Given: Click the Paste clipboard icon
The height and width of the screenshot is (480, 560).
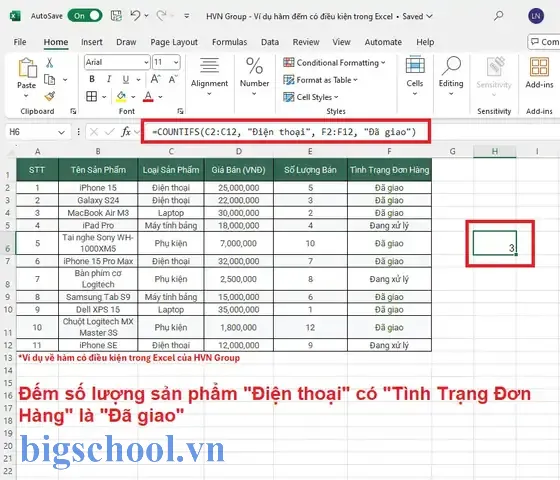Looking at the screenshot, I should coord(27,68).
